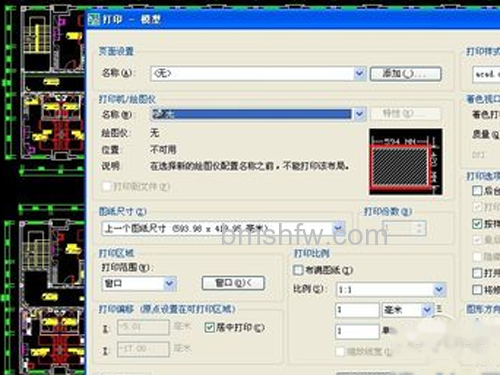The height and width of the screenshot is (375, 500).
Task: Open the 比例 scale 1:1 dropdown
Action: (391, 290)
